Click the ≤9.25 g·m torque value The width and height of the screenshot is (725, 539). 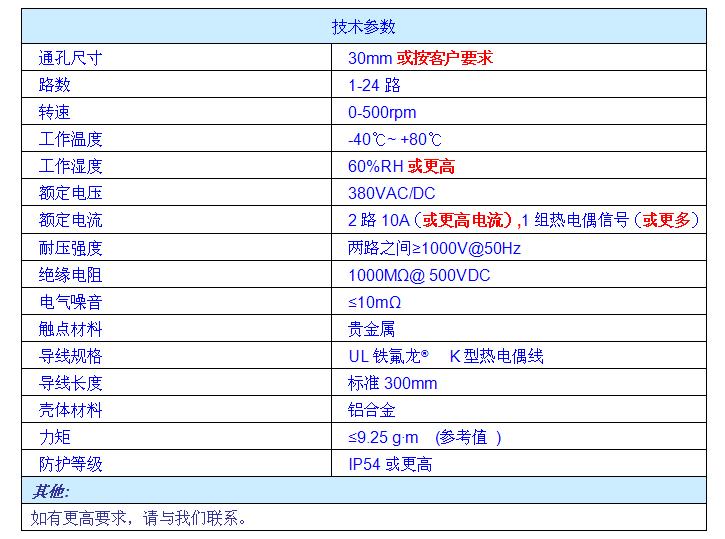click(383, 437)
